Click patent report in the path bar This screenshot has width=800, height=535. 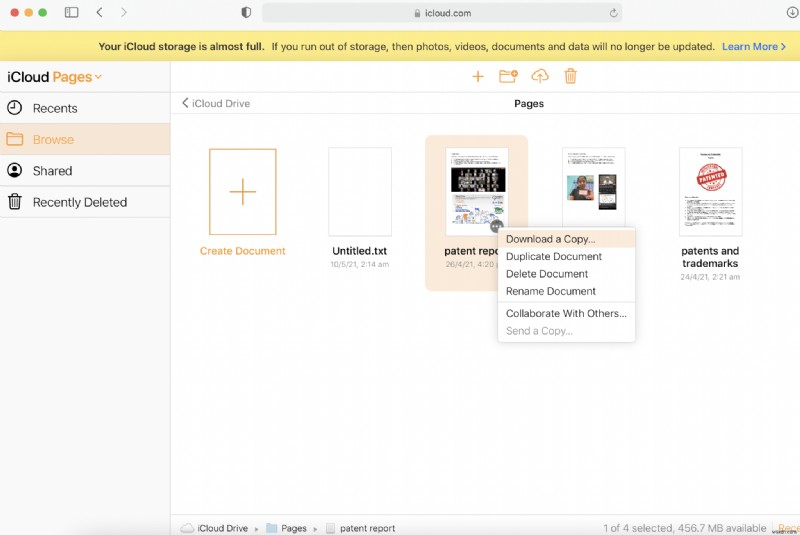point(367,528)
